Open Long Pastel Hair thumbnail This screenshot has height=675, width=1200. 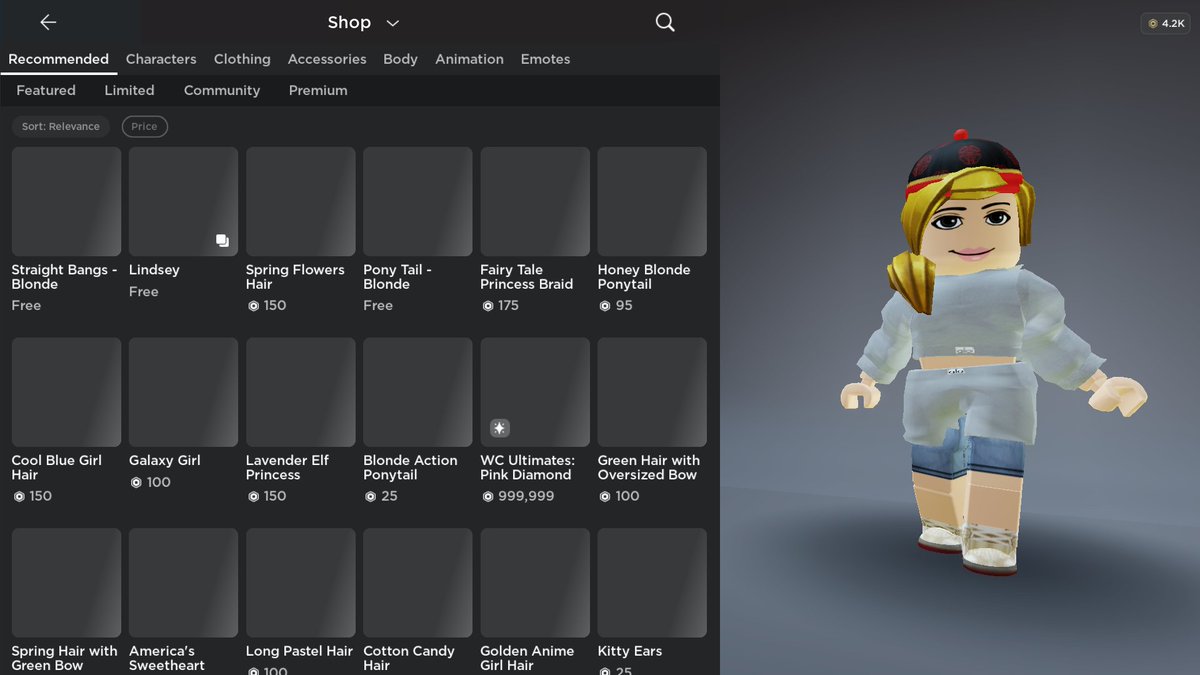click(x=300, y=583)
